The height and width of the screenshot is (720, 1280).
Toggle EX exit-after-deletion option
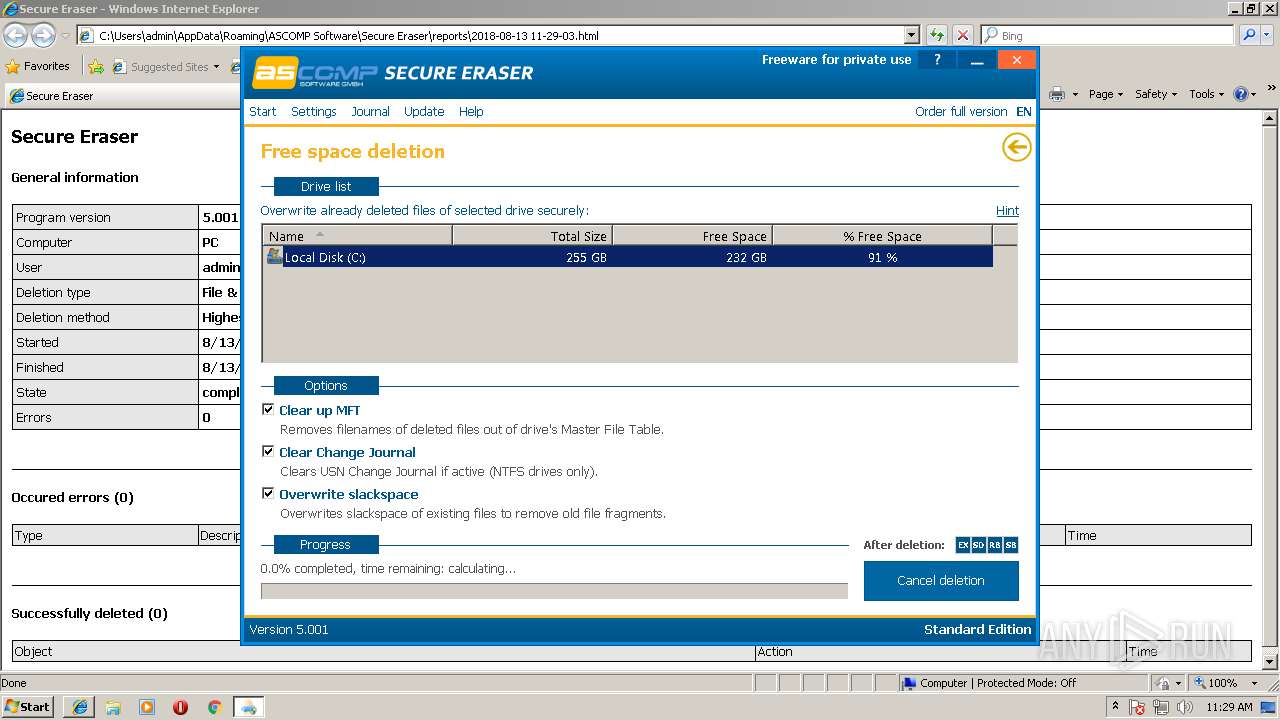[963, 545]
